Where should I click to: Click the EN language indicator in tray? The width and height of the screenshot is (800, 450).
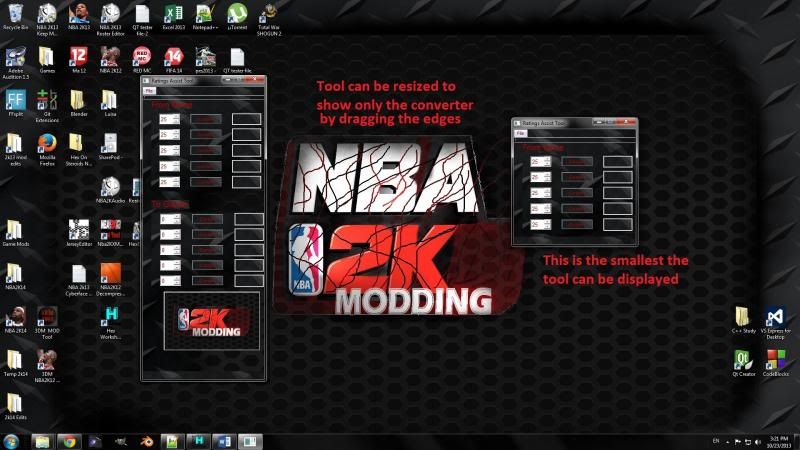716,441
